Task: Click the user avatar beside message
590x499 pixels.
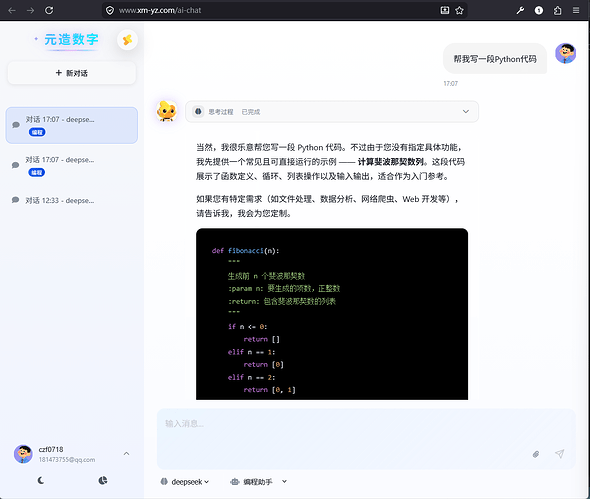Action: [x=565, y=53]
